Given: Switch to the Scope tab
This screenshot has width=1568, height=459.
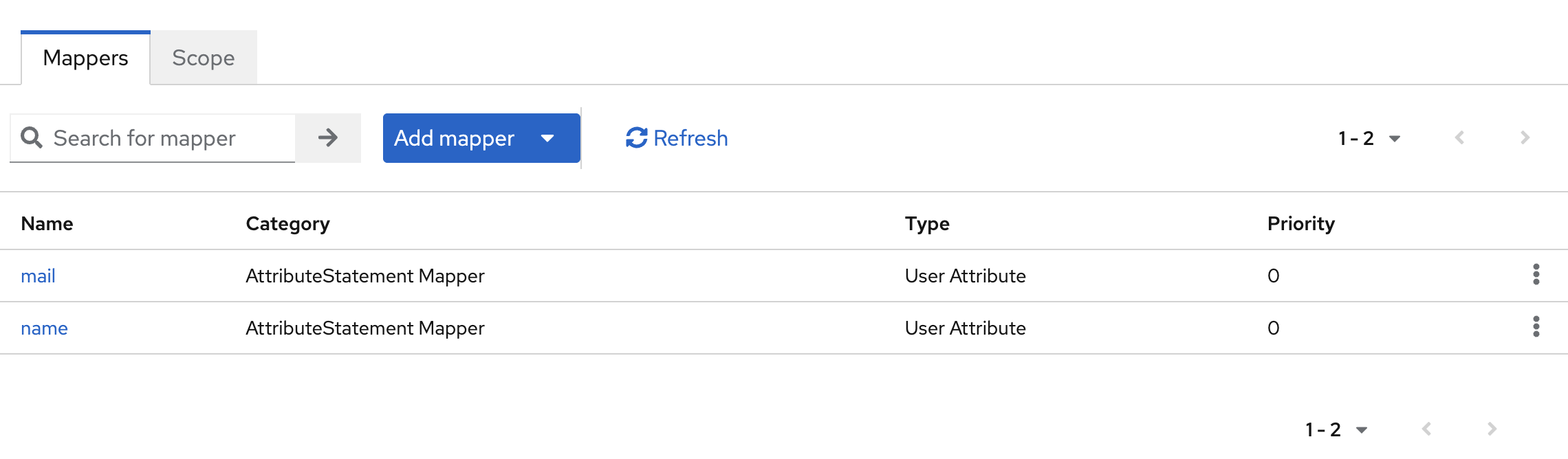Looking at the screenshot, I should 204,58.
